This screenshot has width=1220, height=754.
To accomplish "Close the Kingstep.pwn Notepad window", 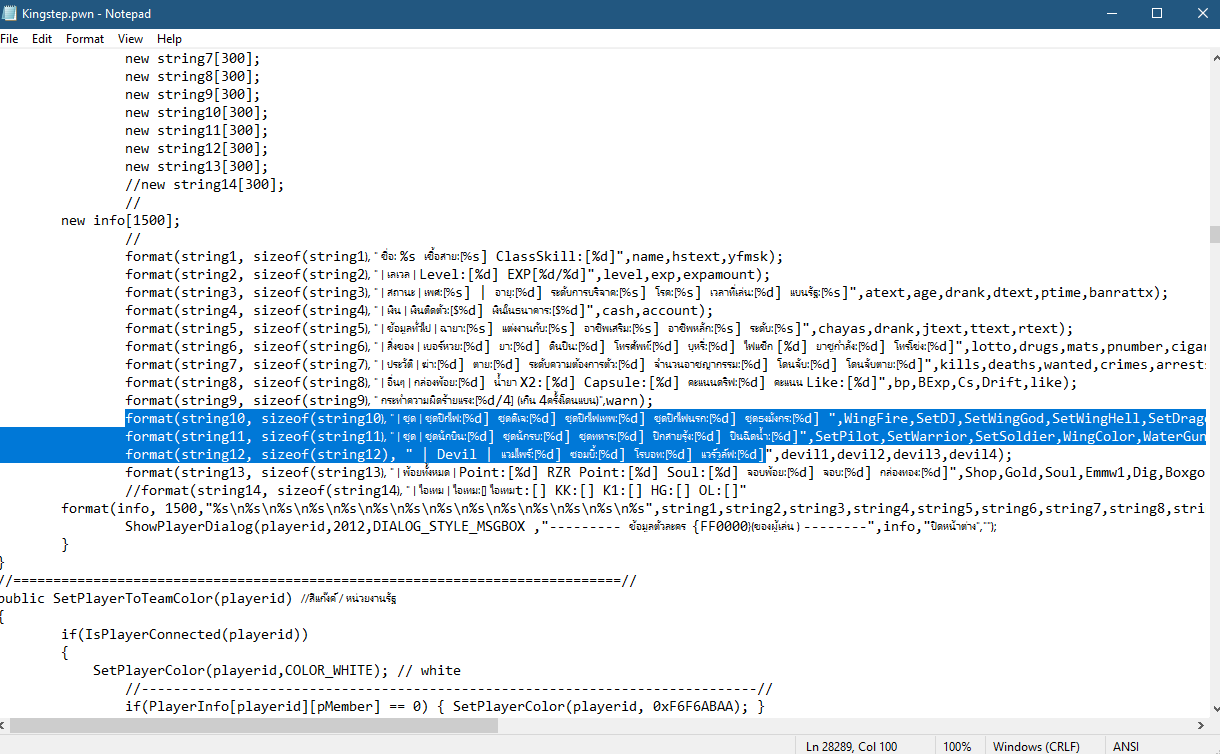I will click(1200, 13).
